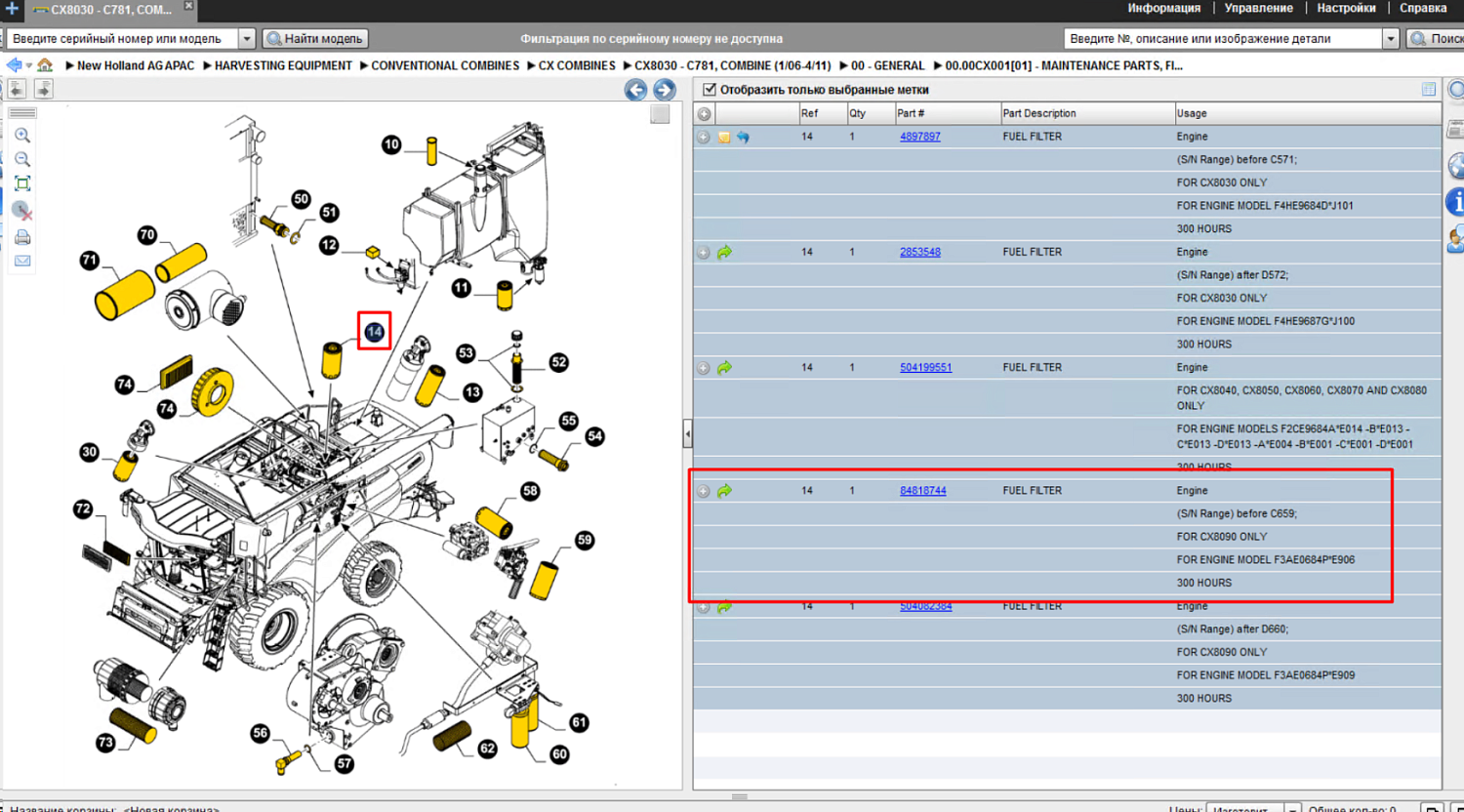Open the serial number or model dropdown arrow
Screen dimensions: 1464x812
pos(247,39)
